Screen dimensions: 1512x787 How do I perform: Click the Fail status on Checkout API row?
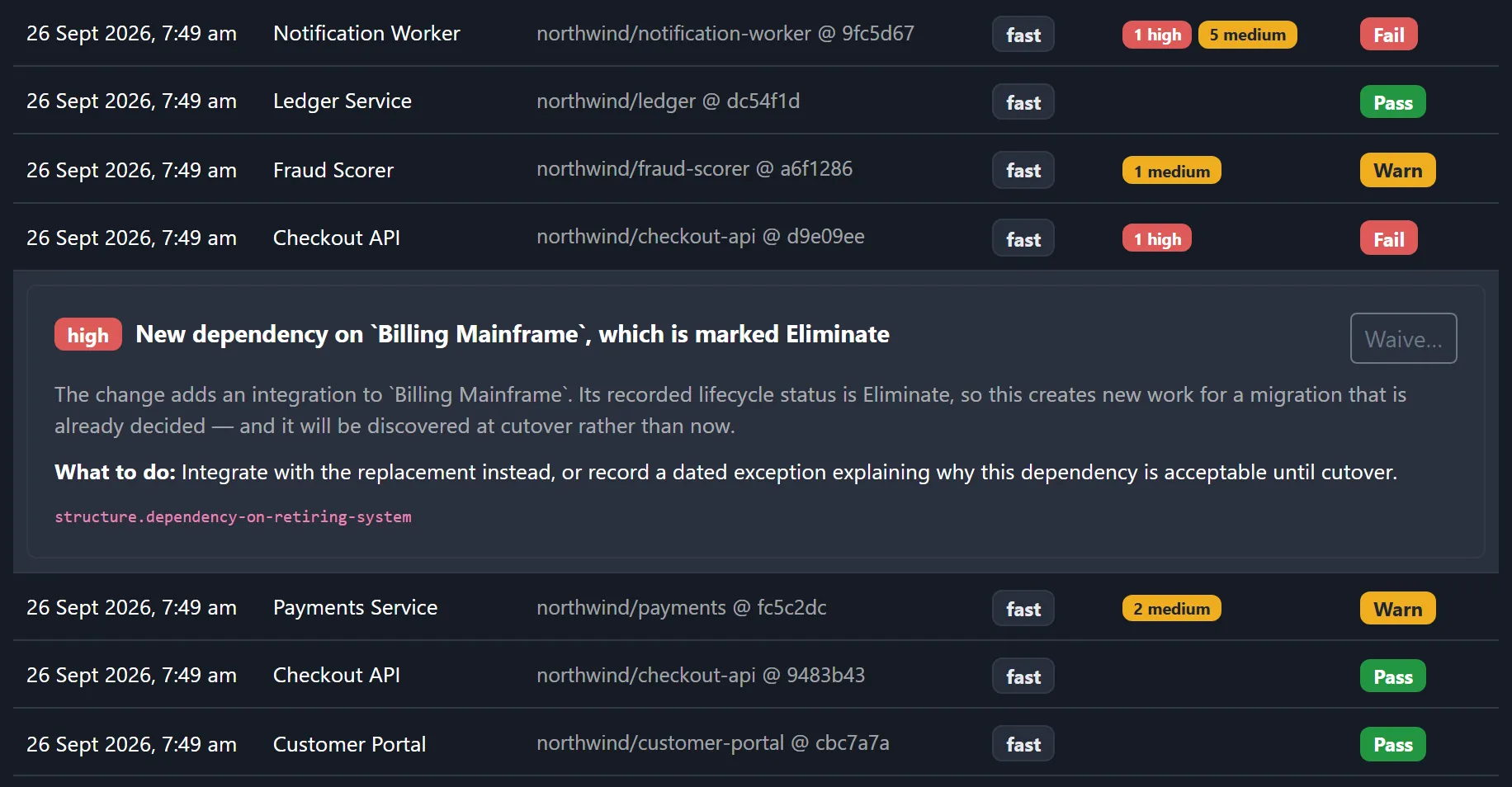1388,238
